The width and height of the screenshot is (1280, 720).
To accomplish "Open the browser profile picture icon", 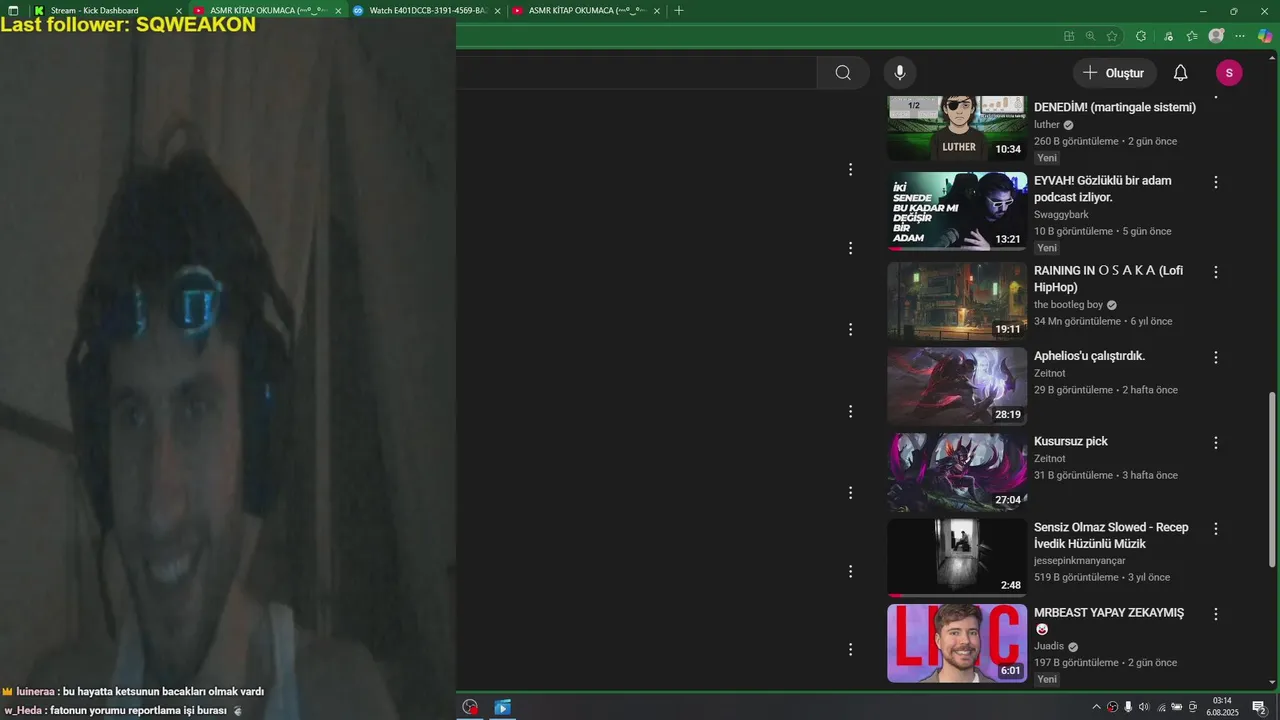I will click(1216, 36).
